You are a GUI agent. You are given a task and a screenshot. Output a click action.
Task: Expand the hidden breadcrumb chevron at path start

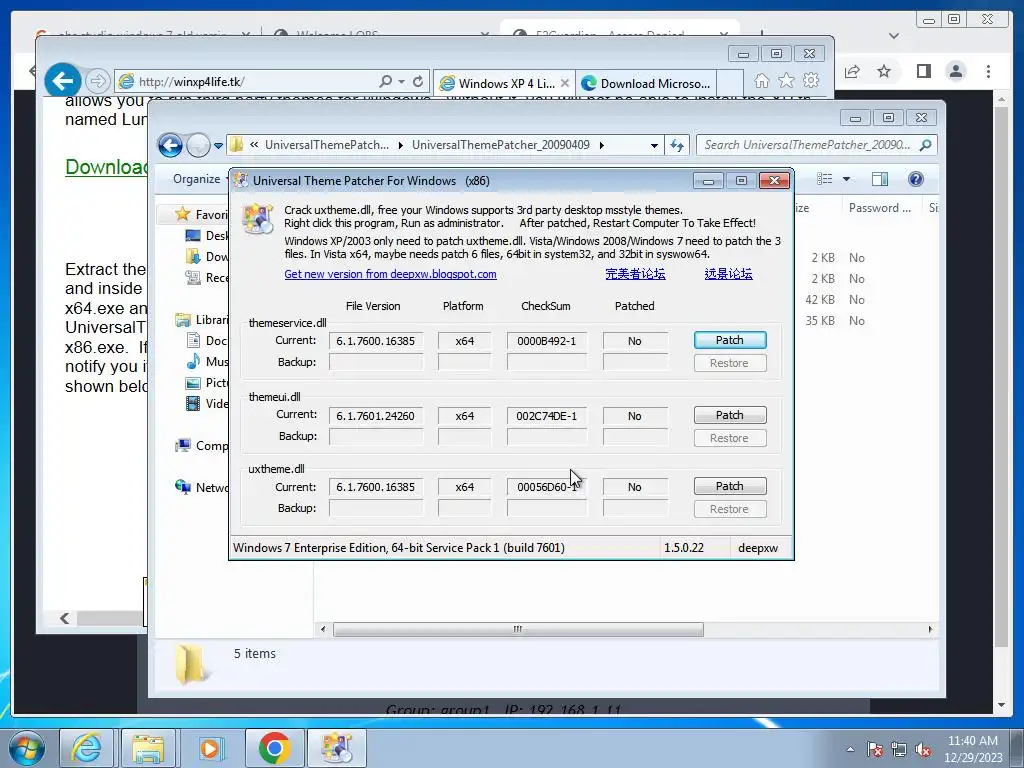(254, 145)
